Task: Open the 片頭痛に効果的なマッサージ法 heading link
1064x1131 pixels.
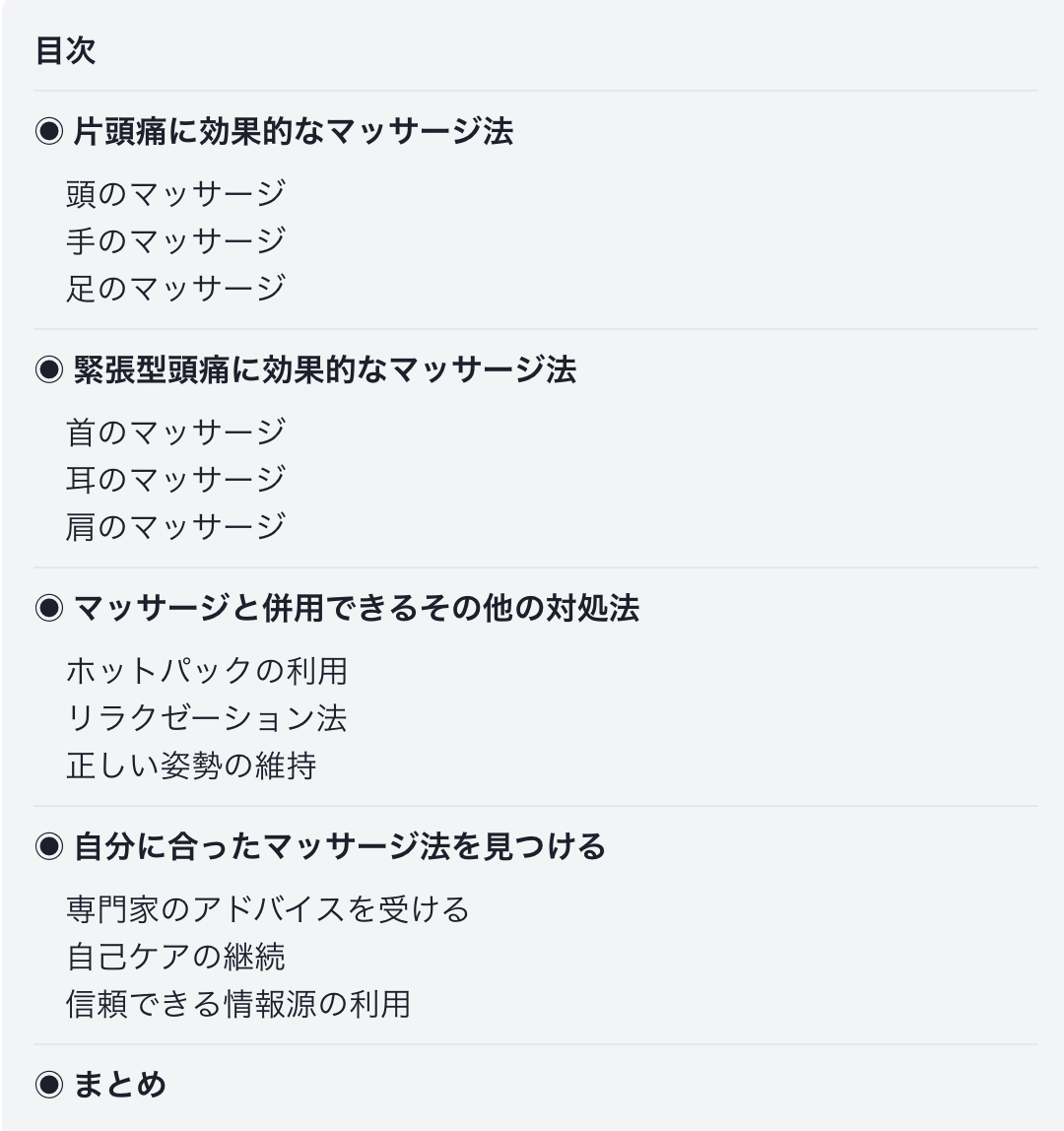Action: tap(293, 131)
